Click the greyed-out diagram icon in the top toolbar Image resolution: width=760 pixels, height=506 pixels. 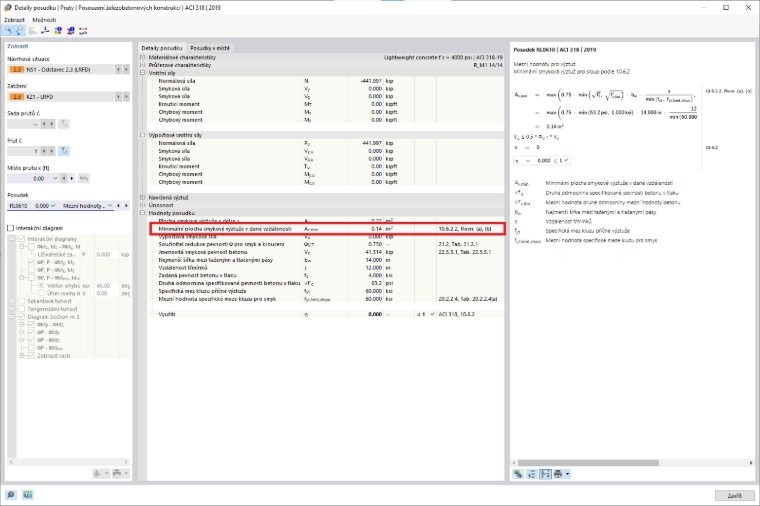pyautogui.click(x=32, y=31)
